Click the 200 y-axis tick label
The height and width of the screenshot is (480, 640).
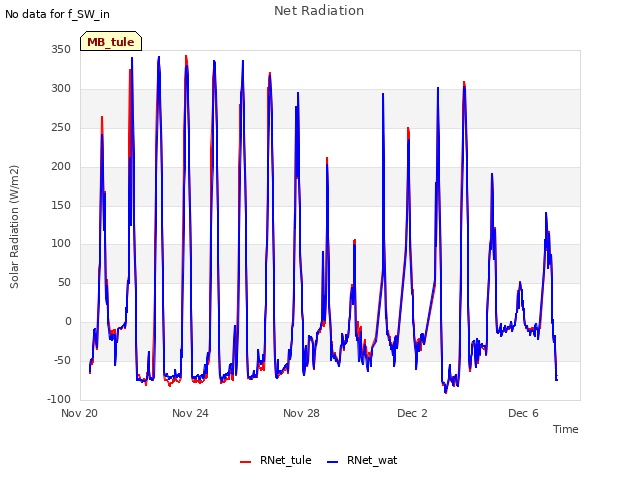pyautogui.click(x=61, y=167)
